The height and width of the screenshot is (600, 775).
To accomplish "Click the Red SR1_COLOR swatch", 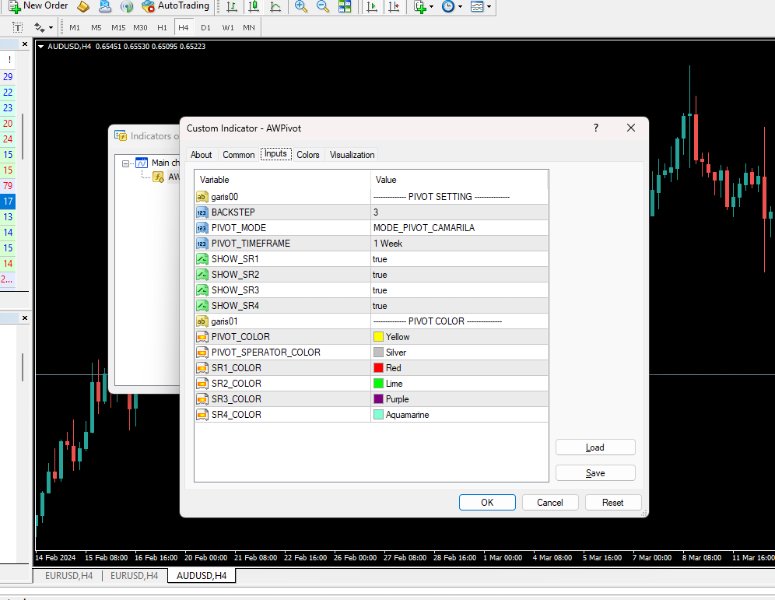I will click(x=379, y=368).
